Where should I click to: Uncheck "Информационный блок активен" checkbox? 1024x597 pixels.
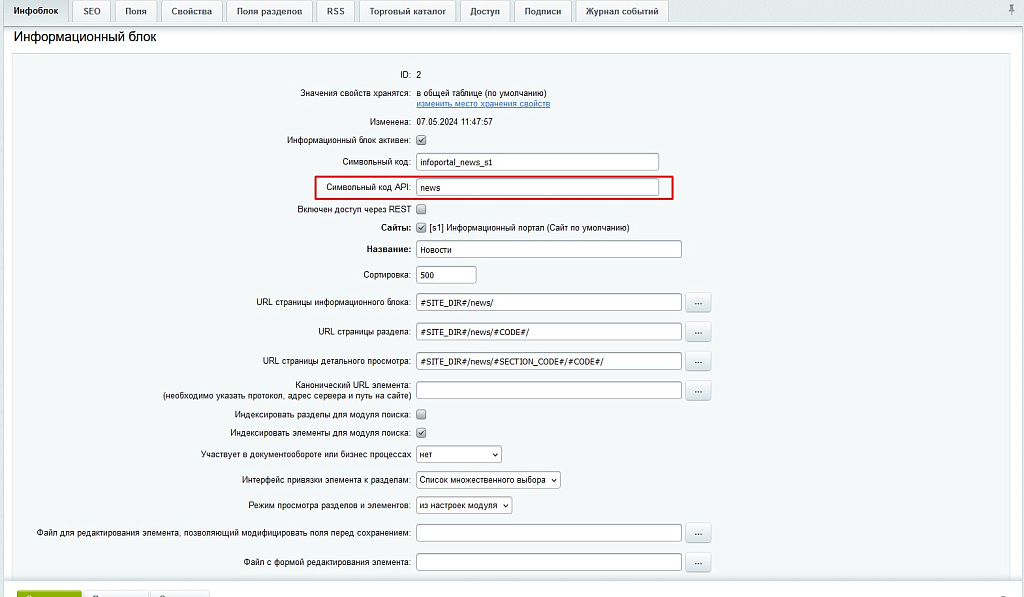(x=421, y=141)
